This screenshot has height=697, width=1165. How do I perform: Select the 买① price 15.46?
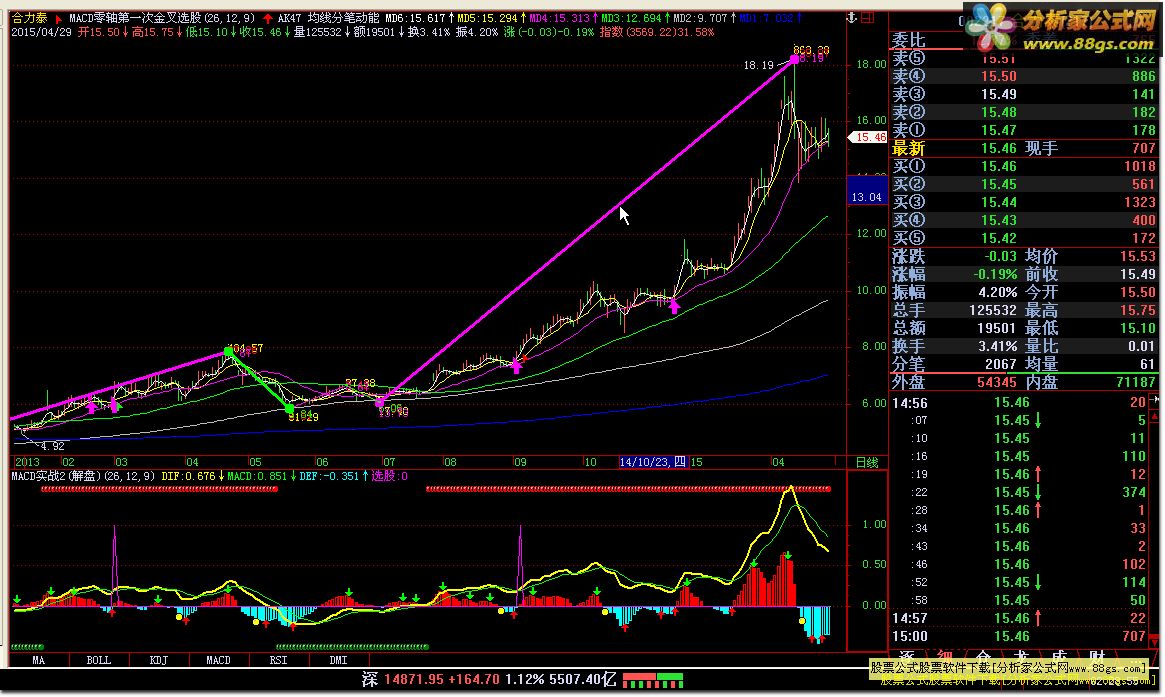[x=998, y=166]
